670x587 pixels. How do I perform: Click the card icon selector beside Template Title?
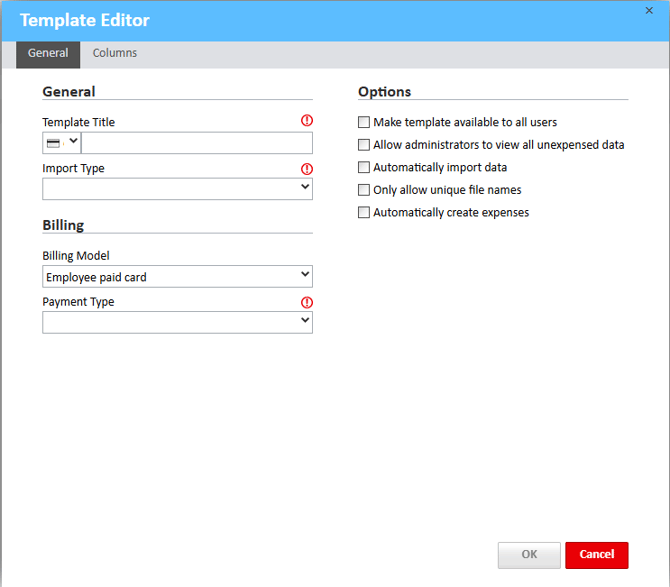(62, 143)
